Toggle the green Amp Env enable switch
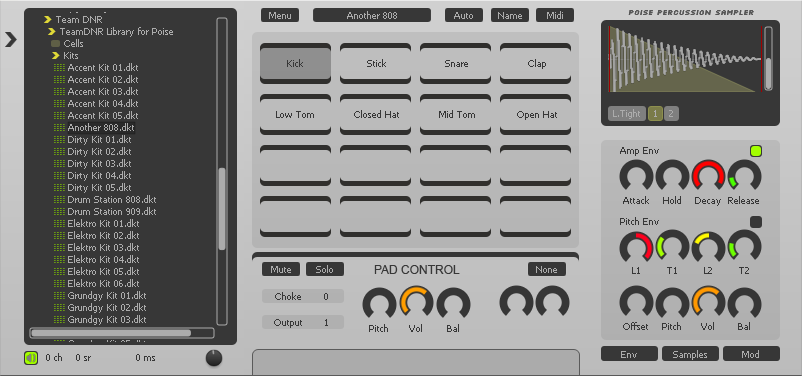Image resolution: width=802 pixels, height=376 pixels. [755, 151]
